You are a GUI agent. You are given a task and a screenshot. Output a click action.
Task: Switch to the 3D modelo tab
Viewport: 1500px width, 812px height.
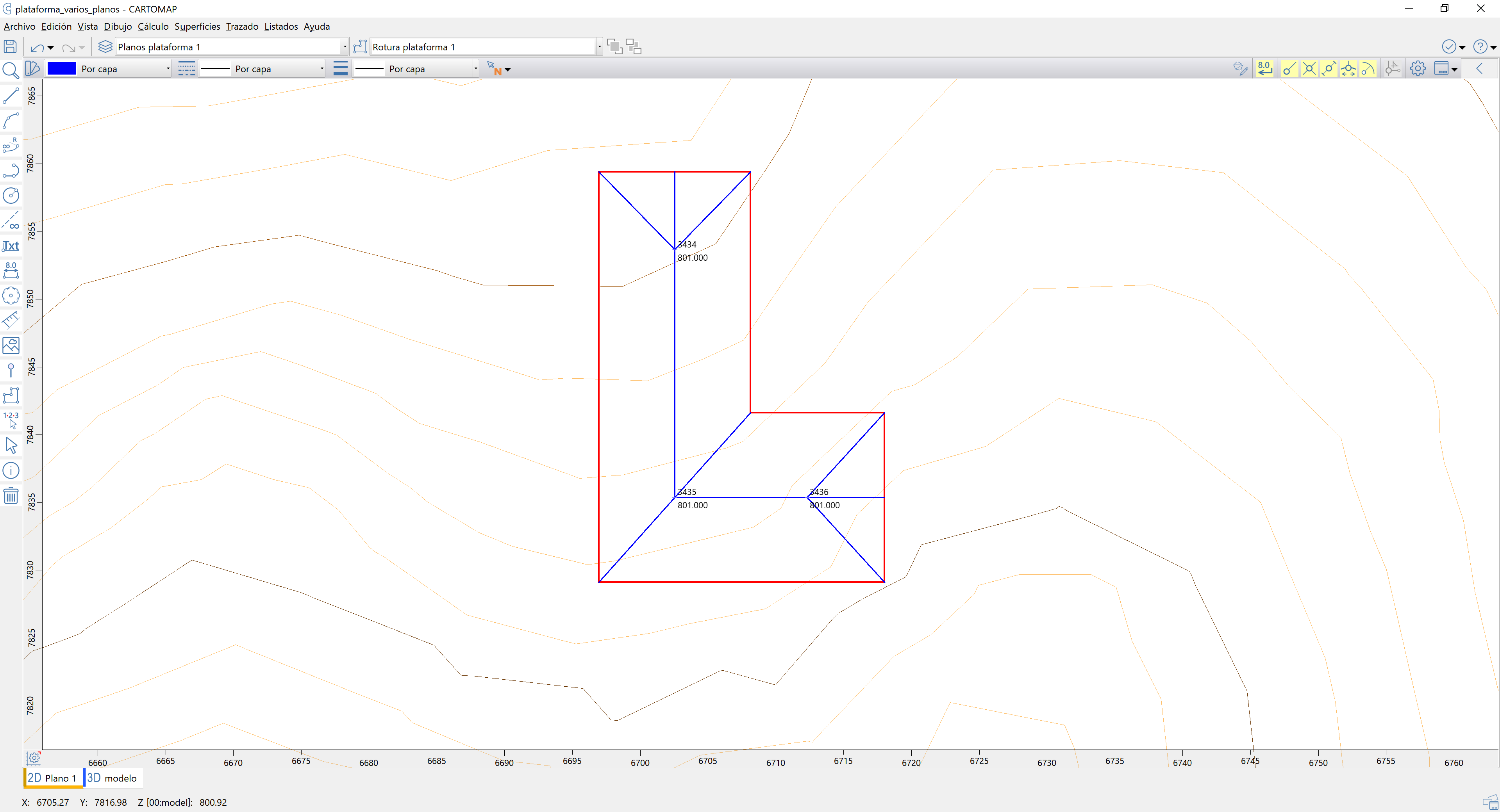tap(112, 778)
